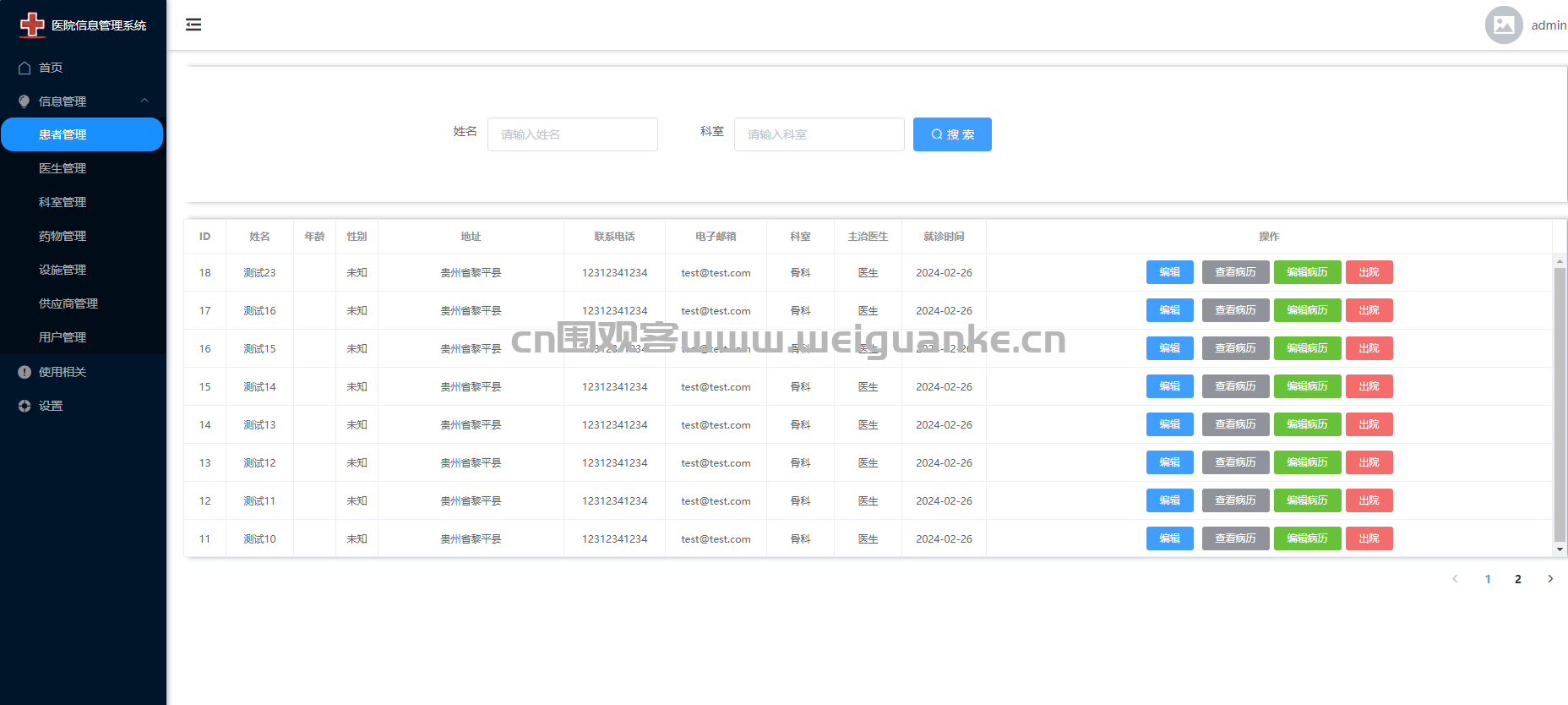Go to previous page using left arrow
Image resolution: width=1568 pixels, height=705 pixels.
[1455, 579]
